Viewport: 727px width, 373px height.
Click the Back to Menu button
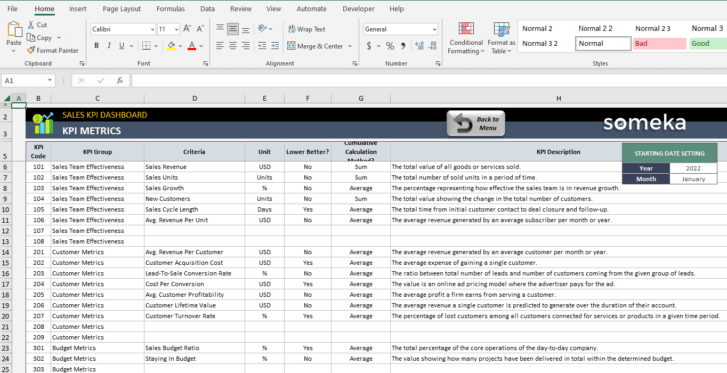476,124
